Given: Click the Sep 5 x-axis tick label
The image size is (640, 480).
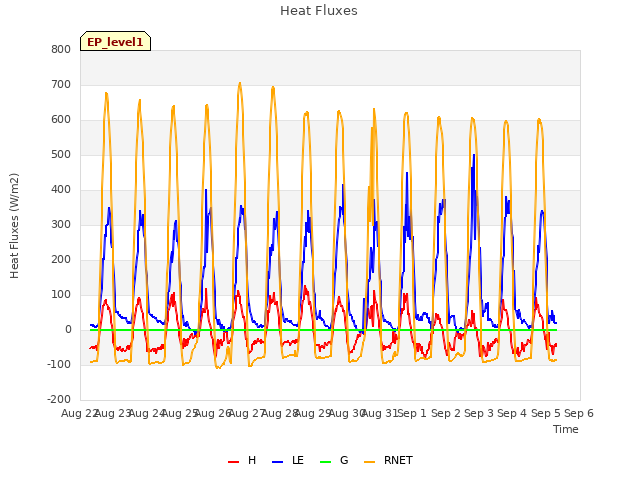Looking at the screenshot, I should (x=545, y=413).
